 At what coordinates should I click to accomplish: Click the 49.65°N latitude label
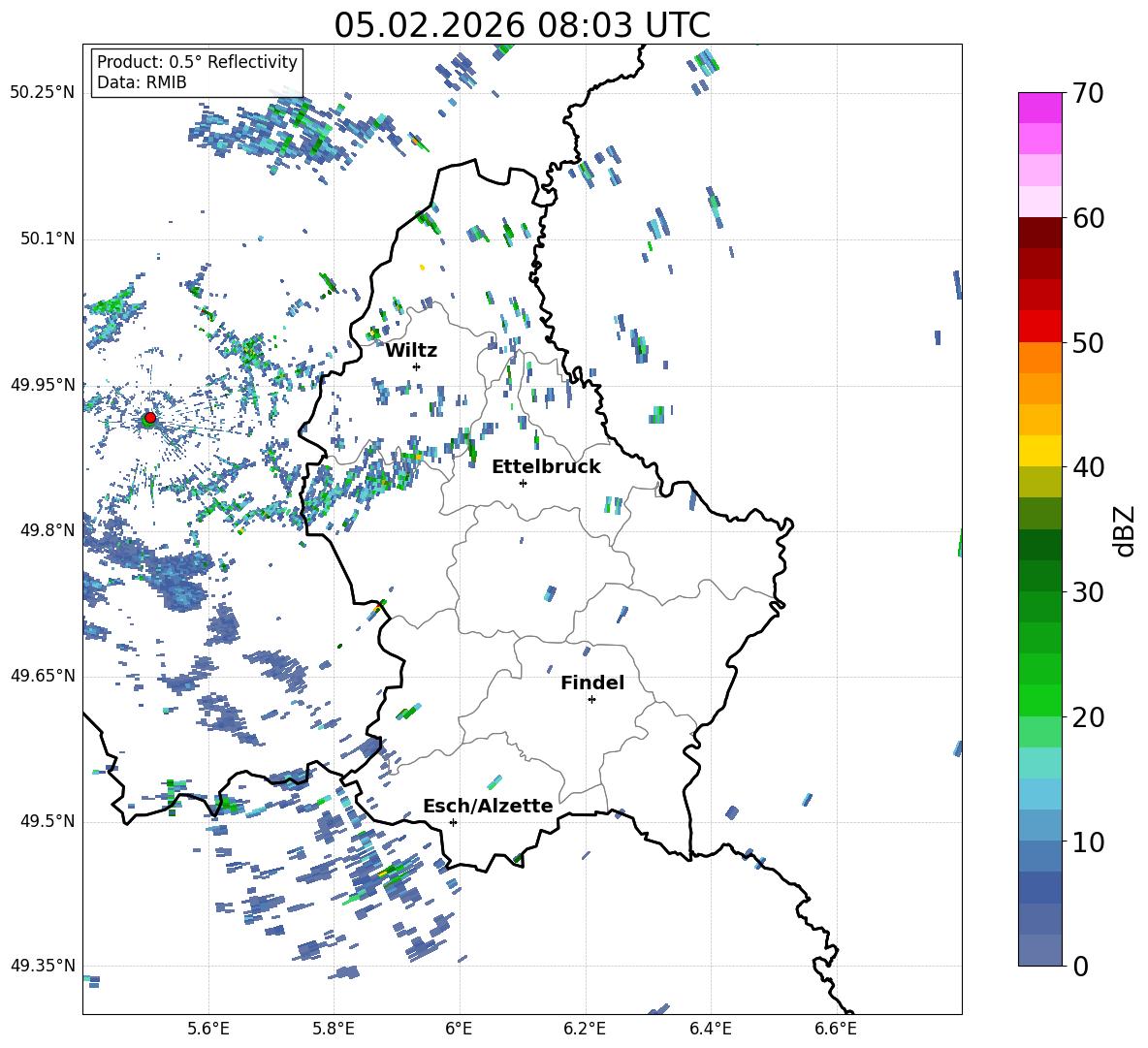(x=43, y=675)
